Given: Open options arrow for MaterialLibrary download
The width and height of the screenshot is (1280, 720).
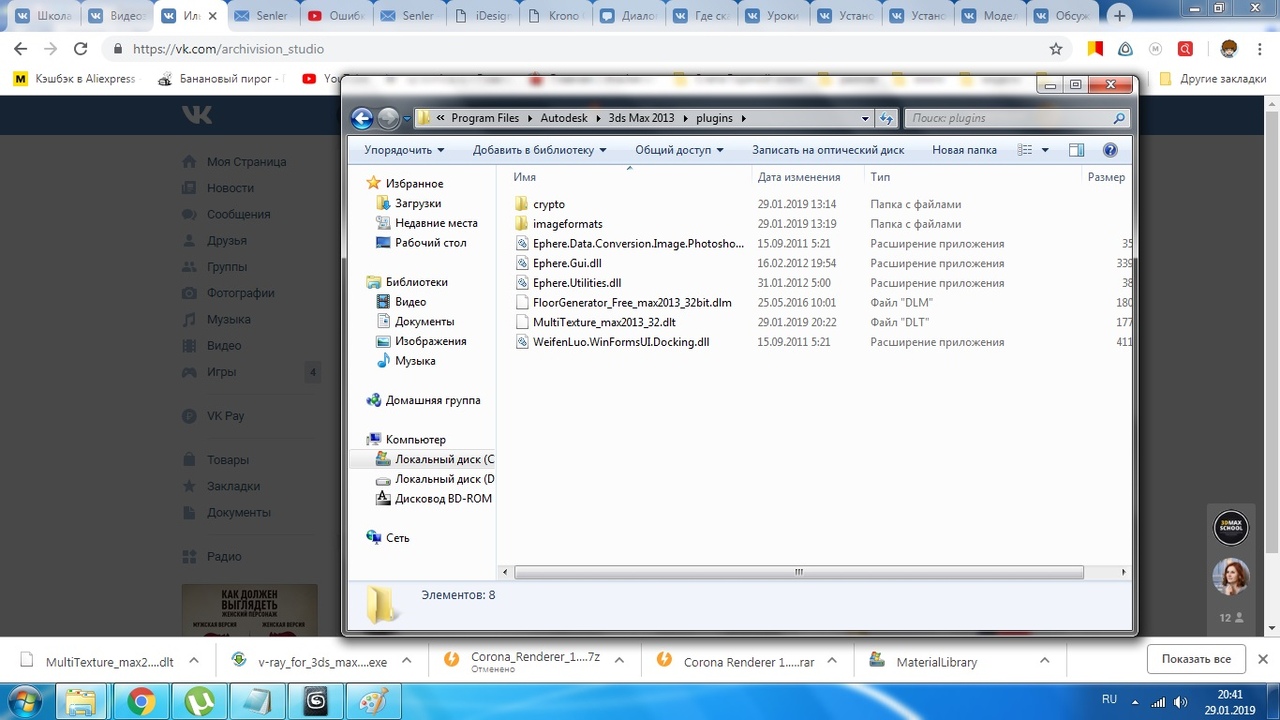Looking at the screenshot, I should click(x=1045, y=661).
